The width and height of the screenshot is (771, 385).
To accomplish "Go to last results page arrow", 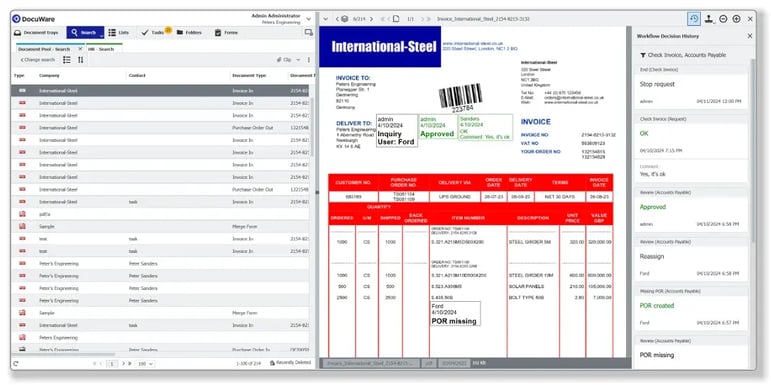I will click(x=130, y=363).
